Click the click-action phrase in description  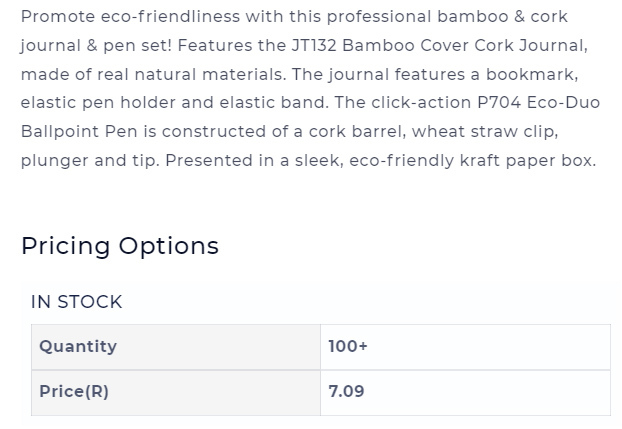click(x=421, y=103)
